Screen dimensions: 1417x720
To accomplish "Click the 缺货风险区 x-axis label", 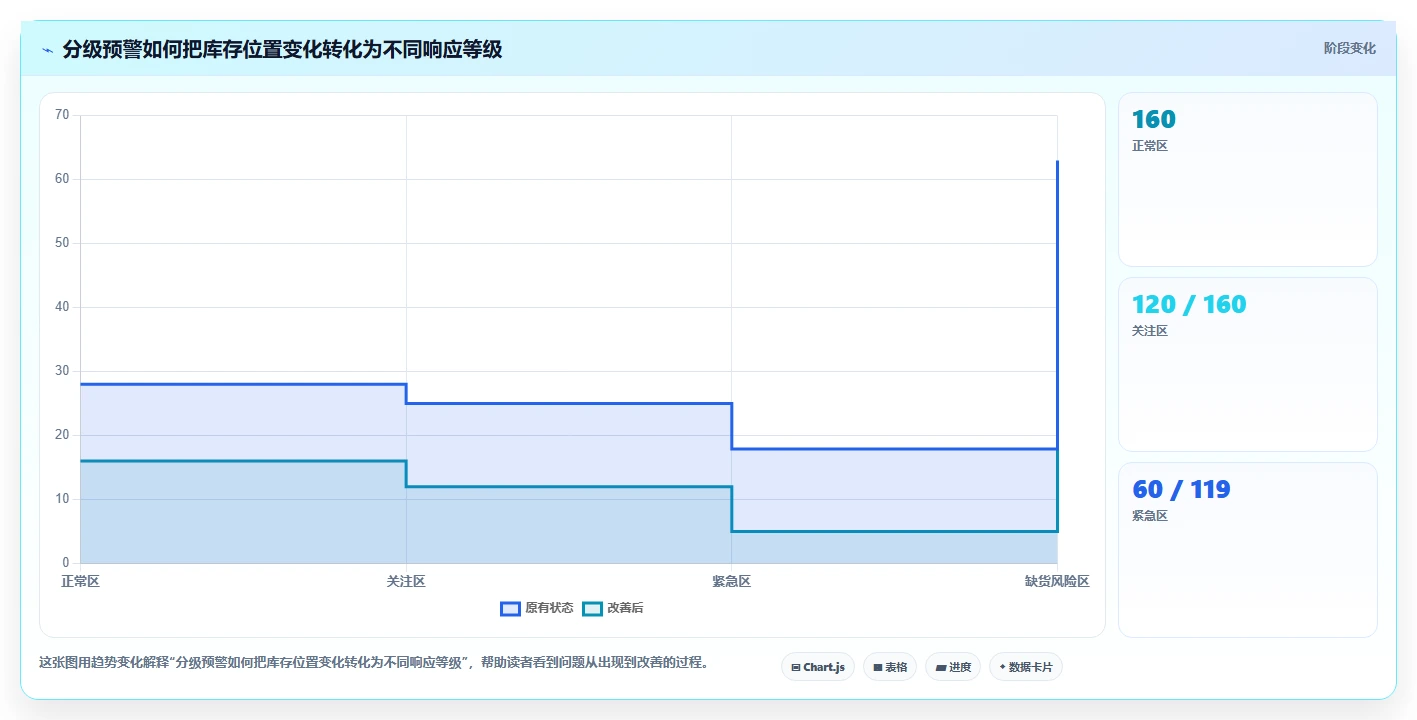I will tap(1057, 581).
